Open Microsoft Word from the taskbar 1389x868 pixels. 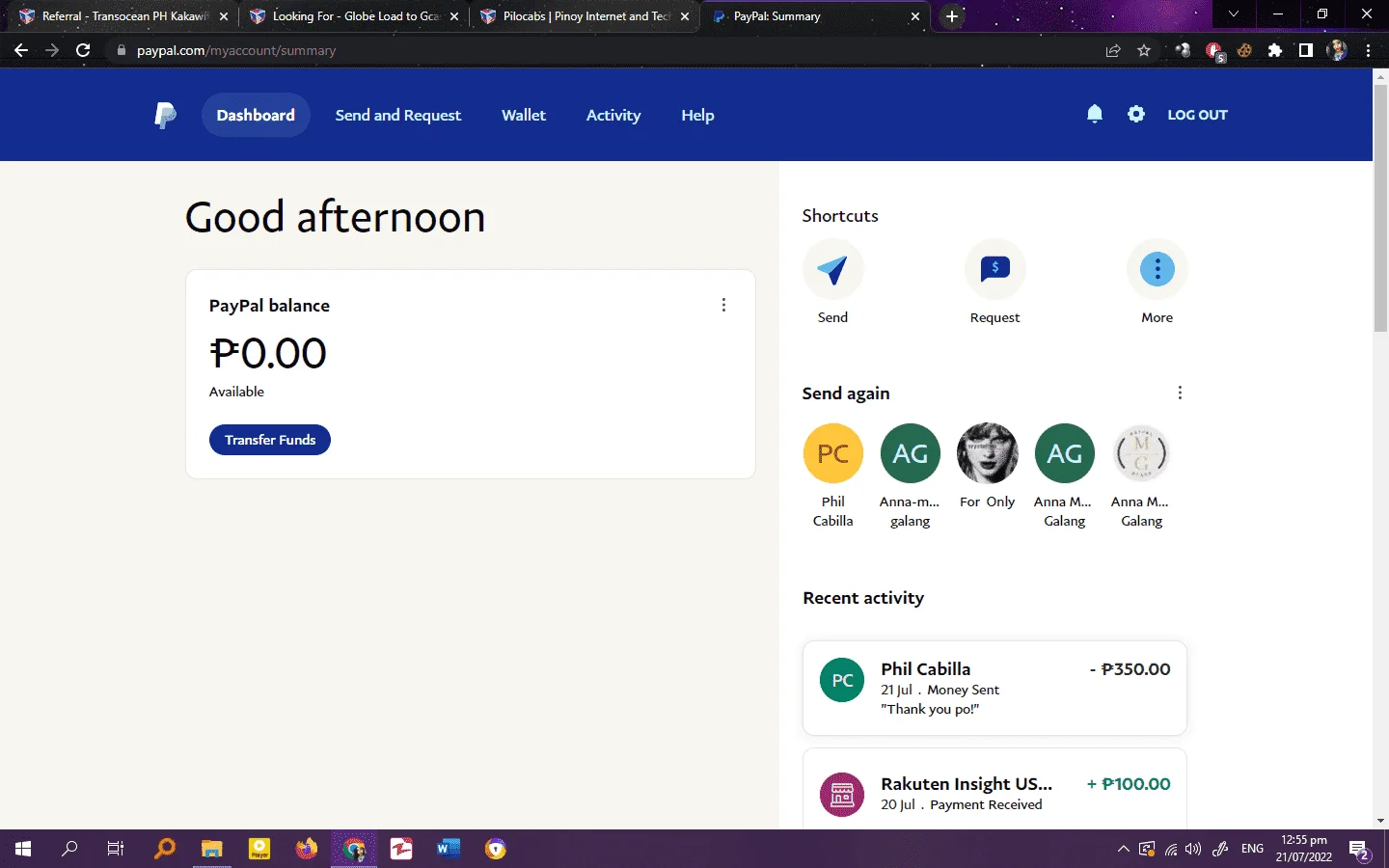(449, 849)
